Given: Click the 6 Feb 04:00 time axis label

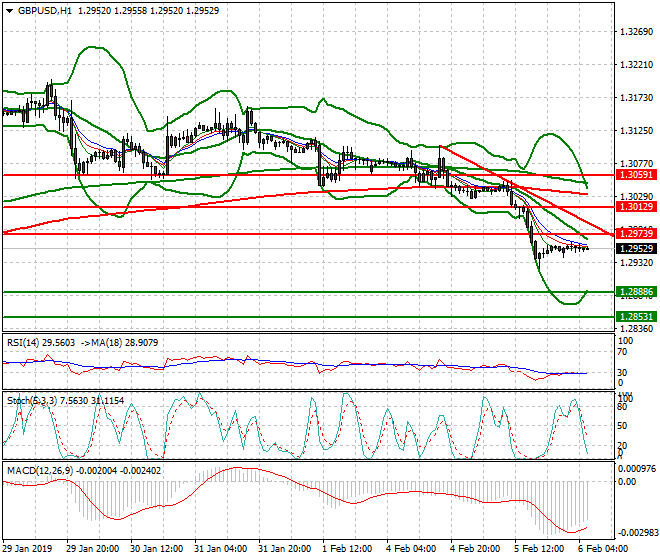Looking at the screenshot, I should click(603, 549).
